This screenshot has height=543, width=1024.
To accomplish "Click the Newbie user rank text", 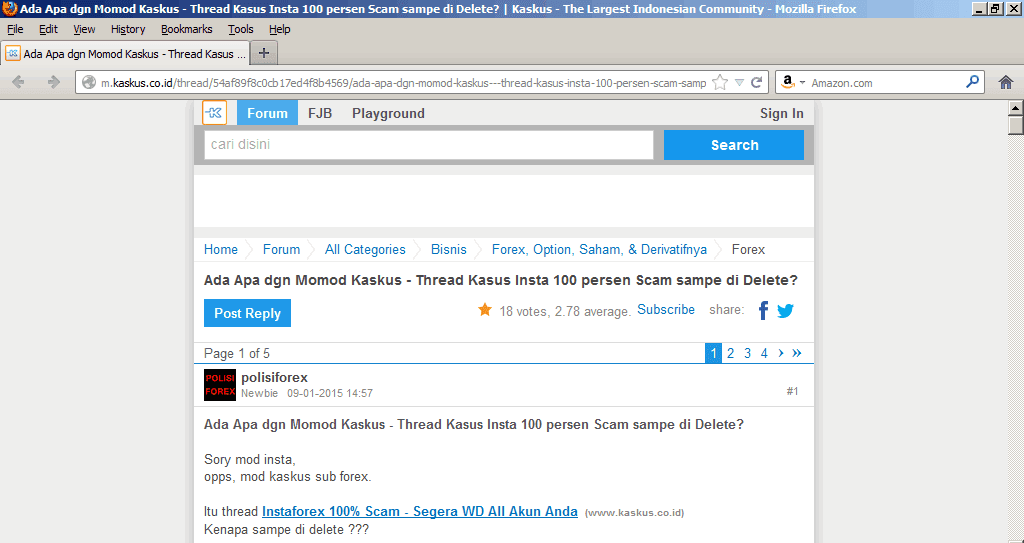I will tap(259, 393).
